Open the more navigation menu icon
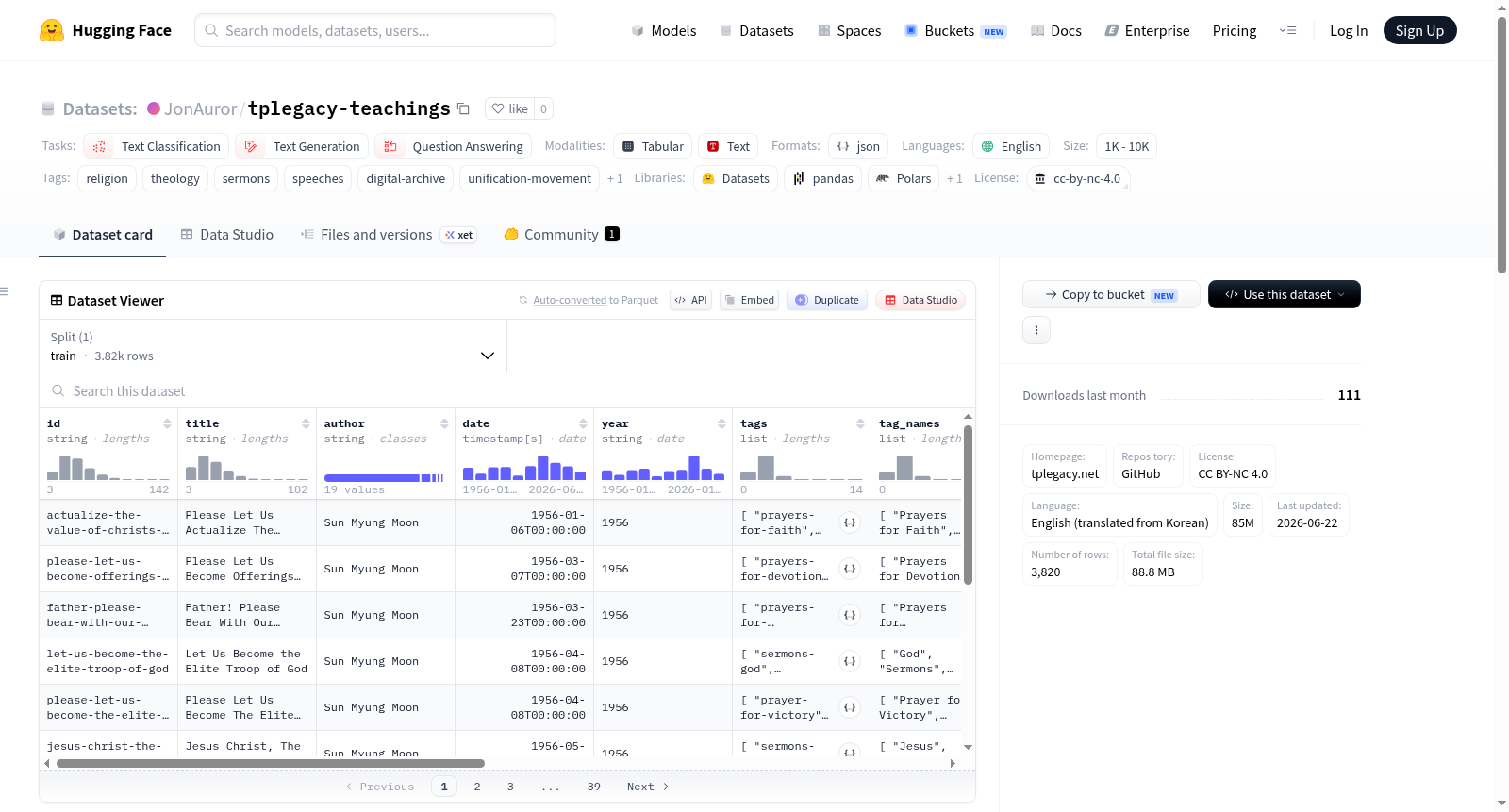The image size is (1509, 812). coord(1287,30)
